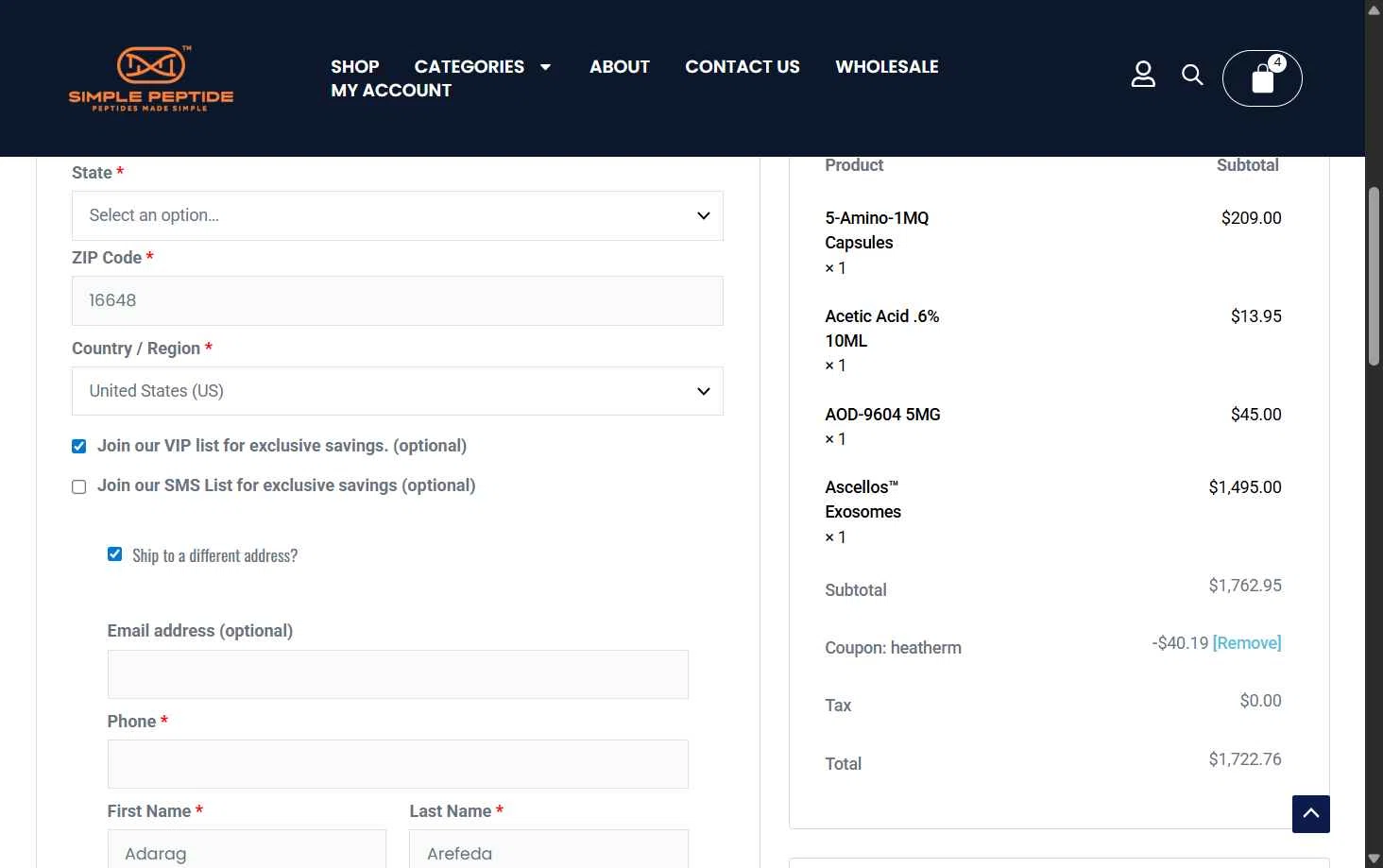The image size is (1383, 868).
Task: Expand the Categories menu arrow
Action: (x=545, y=67)
